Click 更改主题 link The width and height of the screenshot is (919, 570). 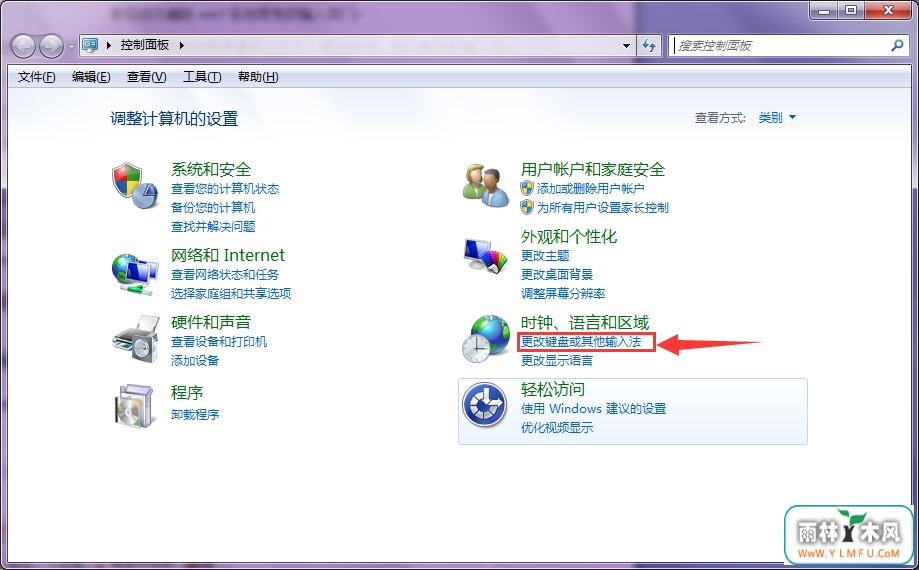(545, 255)
